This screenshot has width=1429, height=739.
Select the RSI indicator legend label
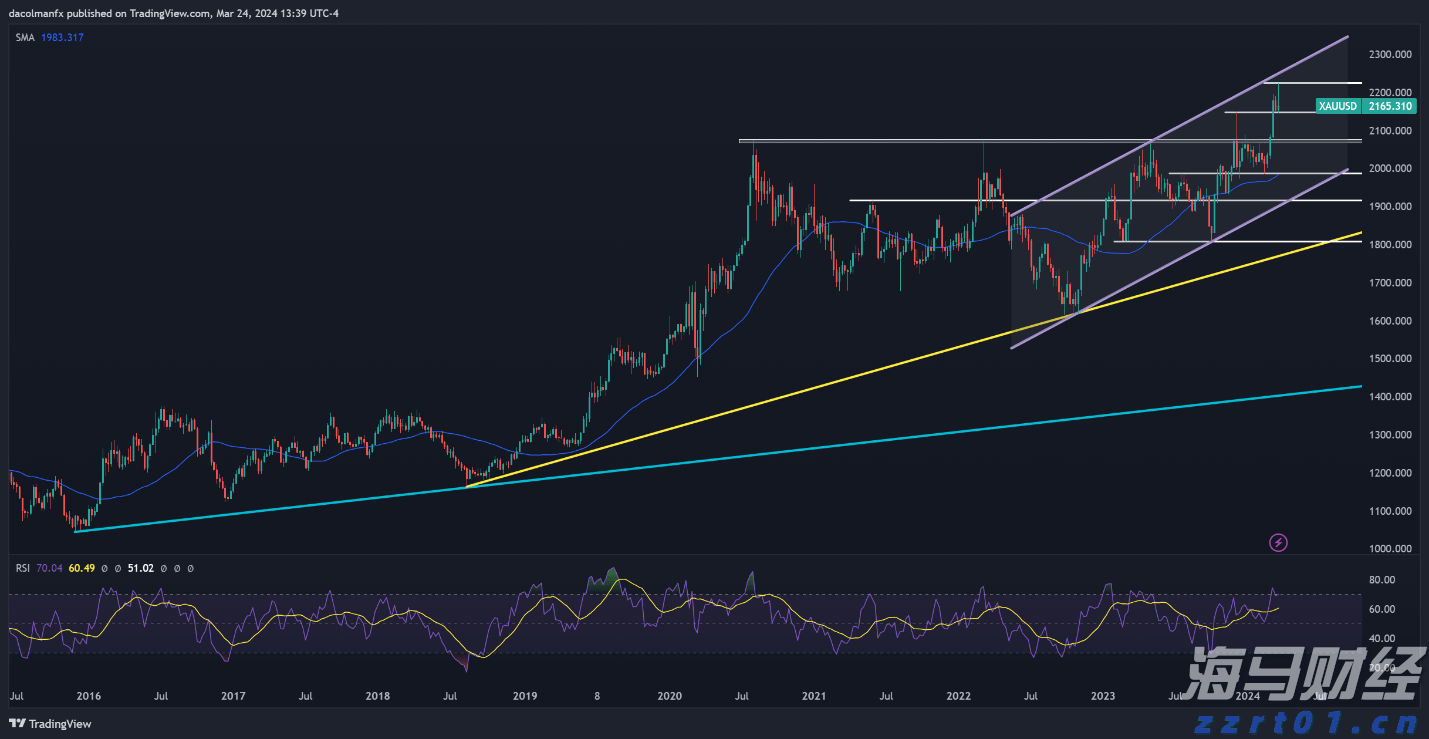point(23,568)
